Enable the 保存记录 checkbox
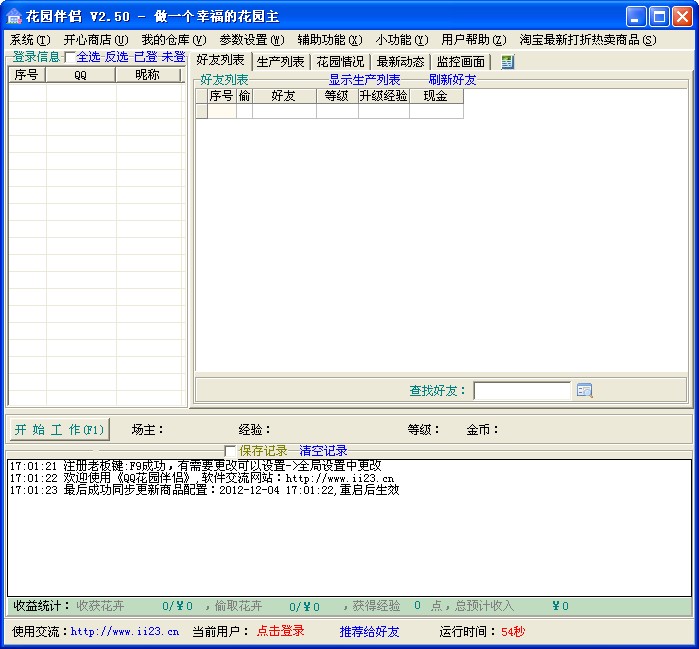699x649 pixels. click(231, 451)
